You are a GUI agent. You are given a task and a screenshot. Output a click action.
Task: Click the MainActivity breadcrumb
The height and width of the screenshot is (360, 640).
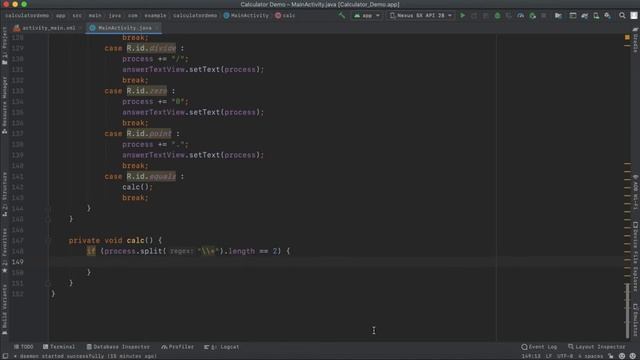pos(246,16)
